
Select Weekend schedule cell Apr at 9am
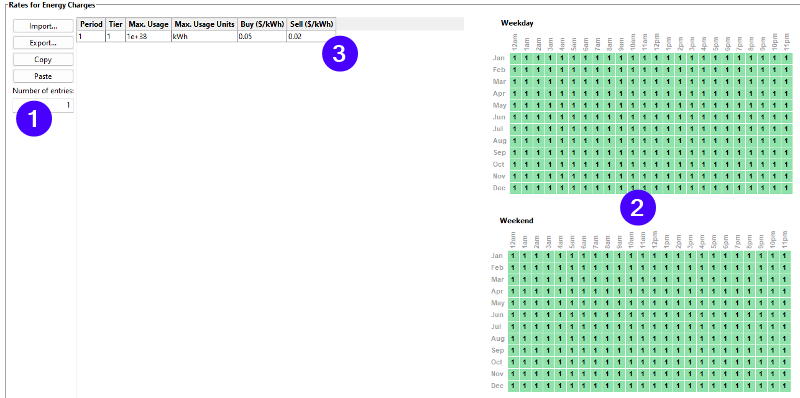coord(619,291)
